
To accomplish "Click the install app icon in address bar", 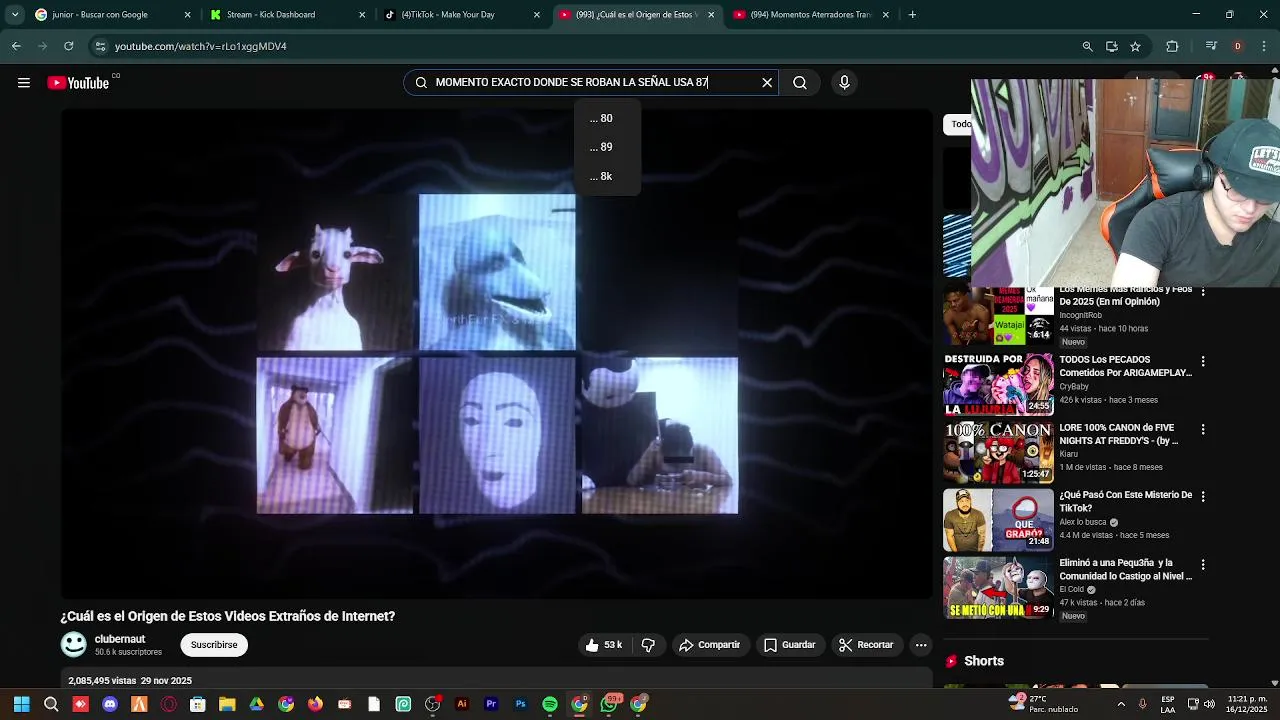I will 1111,46.
